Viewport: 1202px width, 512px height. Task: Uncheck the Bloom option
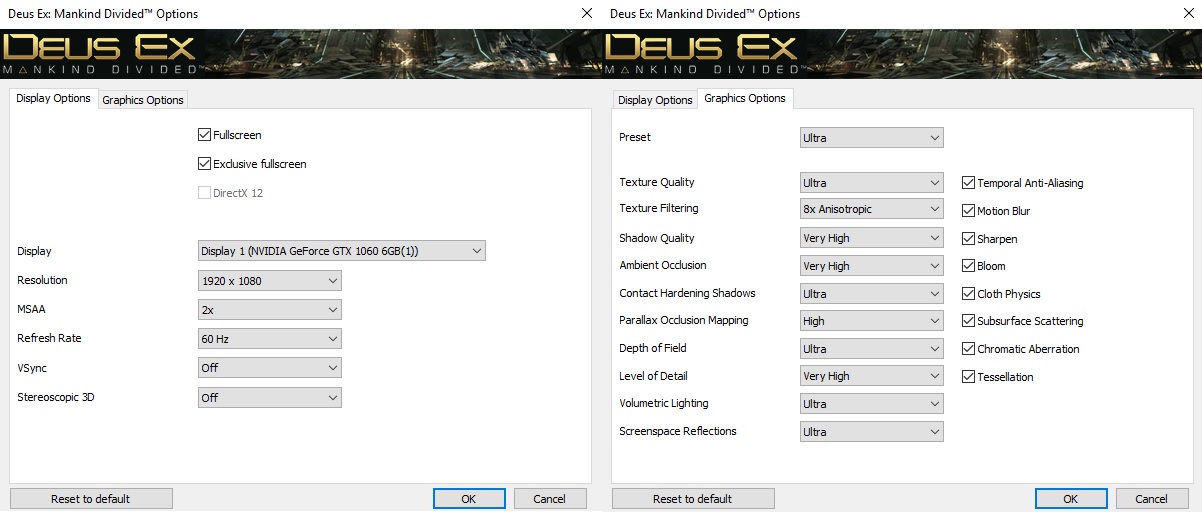click(968, 266)
